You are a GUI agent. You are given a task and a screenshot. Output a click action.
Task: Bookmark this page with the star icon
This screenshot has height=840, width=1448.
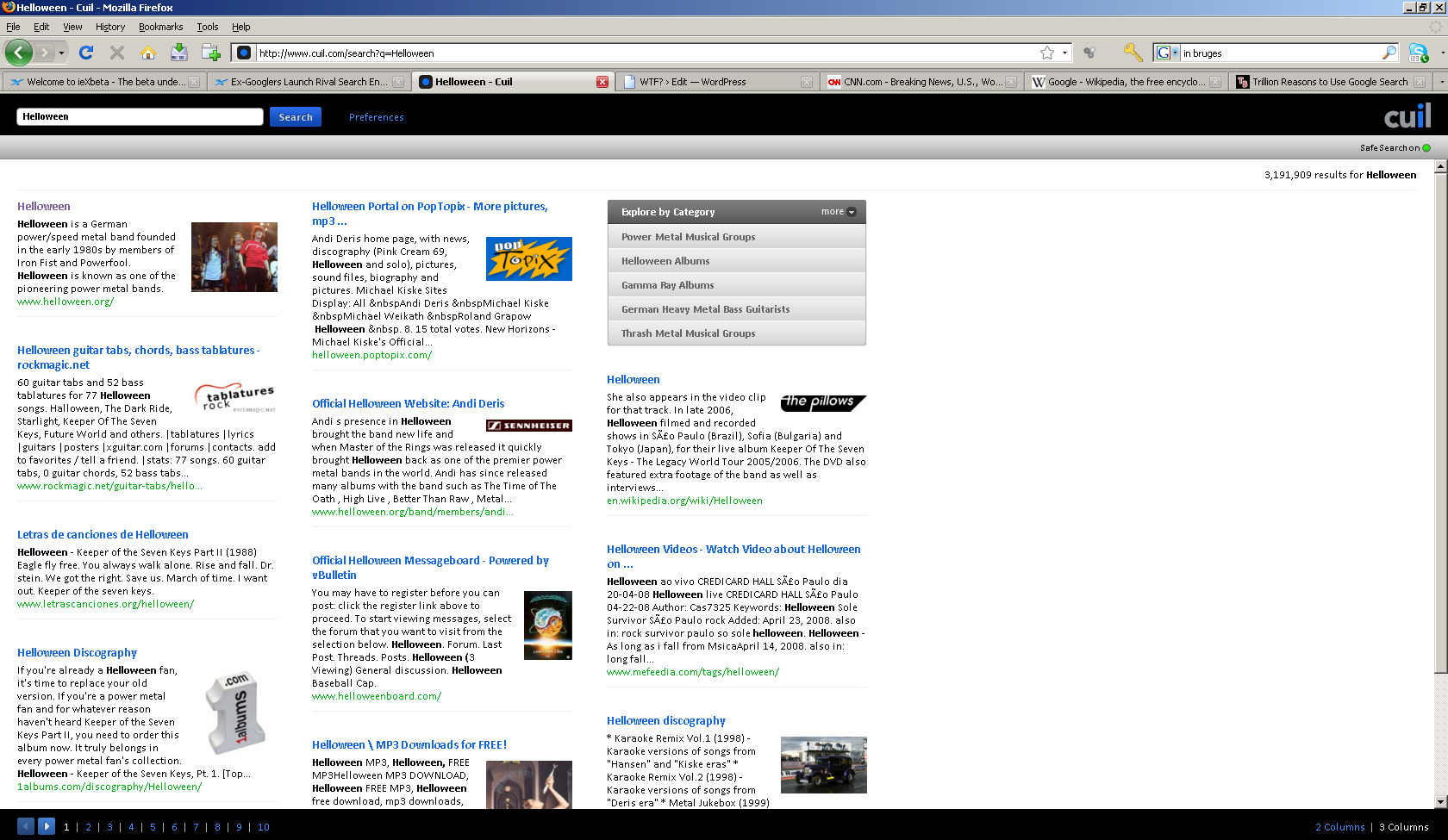tap(1047, 53)
